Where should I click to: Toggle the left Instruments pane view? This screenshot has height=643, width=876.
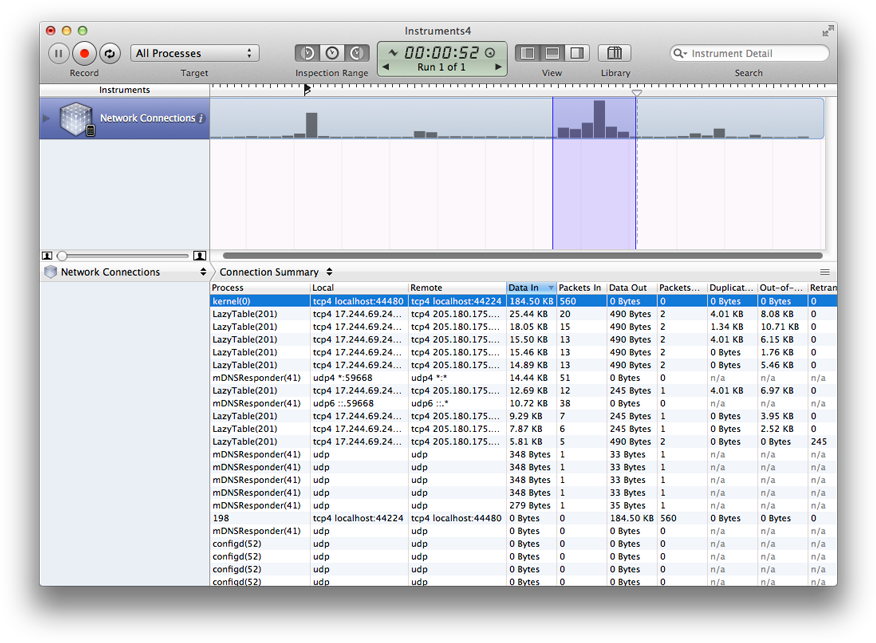pyautogui.click(x=530, y=53)
